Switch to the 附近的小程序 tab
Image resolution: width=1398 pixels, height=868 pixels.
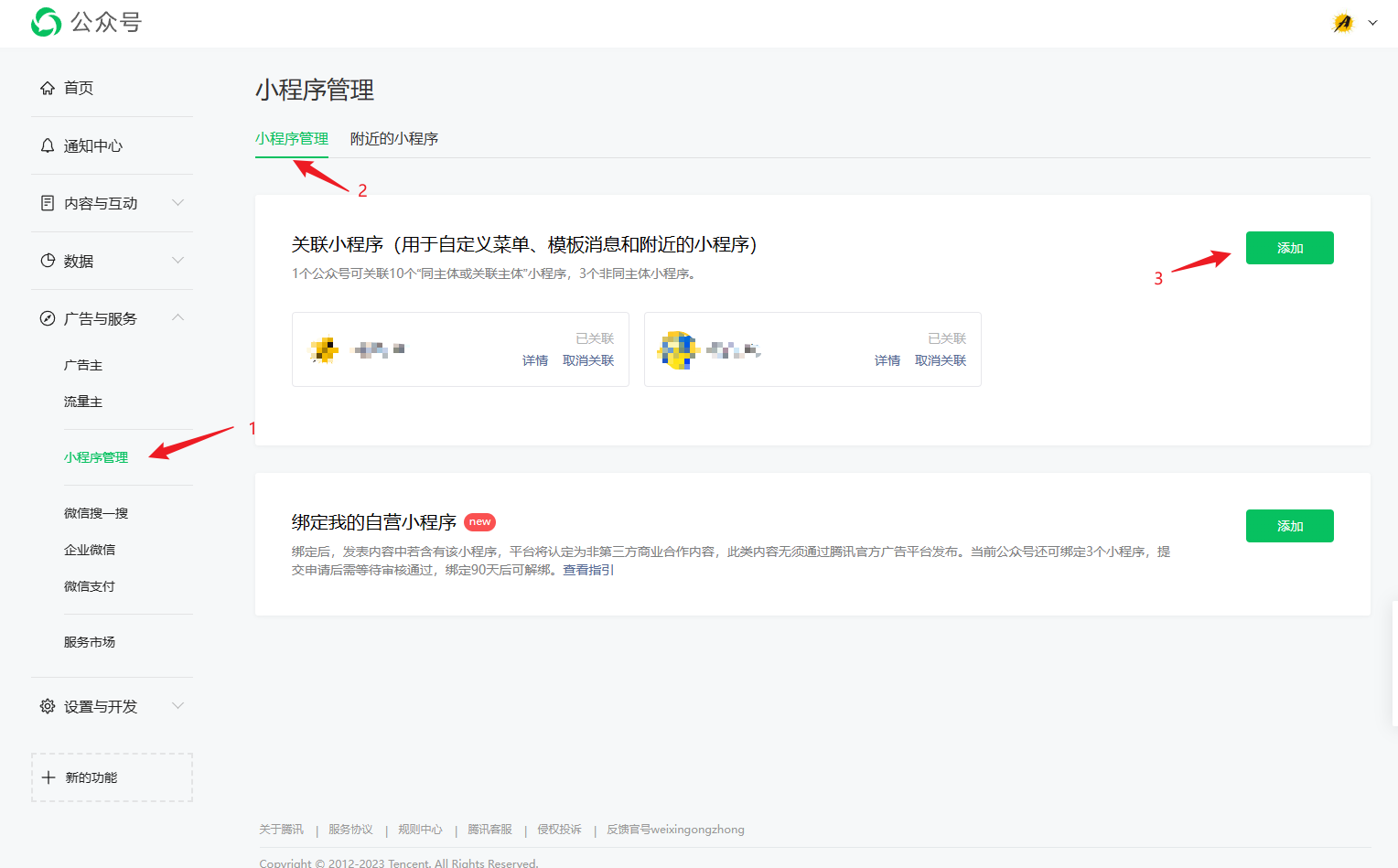394,139
